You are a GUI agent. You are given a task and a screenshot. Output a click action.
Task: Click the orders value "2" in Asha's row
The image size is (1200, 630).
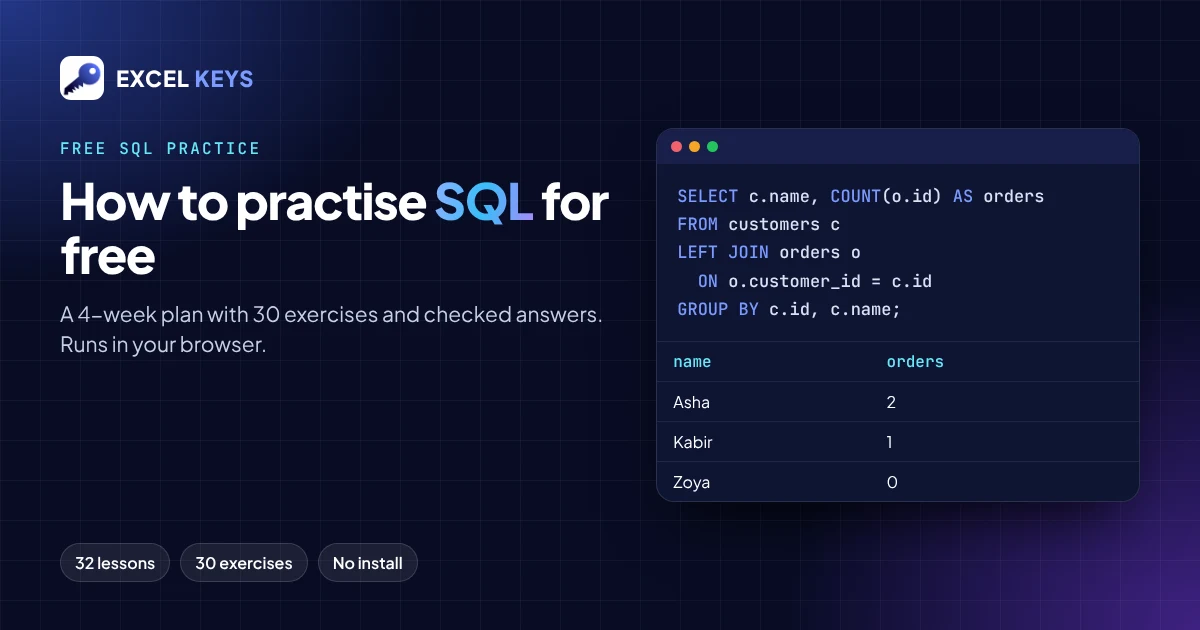(891, 402)
